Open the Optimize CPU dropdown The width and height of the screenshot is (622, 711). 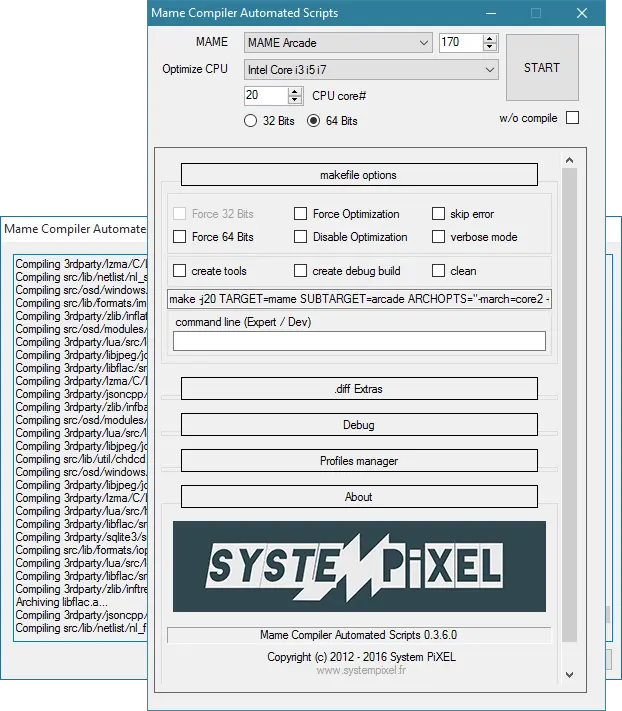click(x=371, y=70)
